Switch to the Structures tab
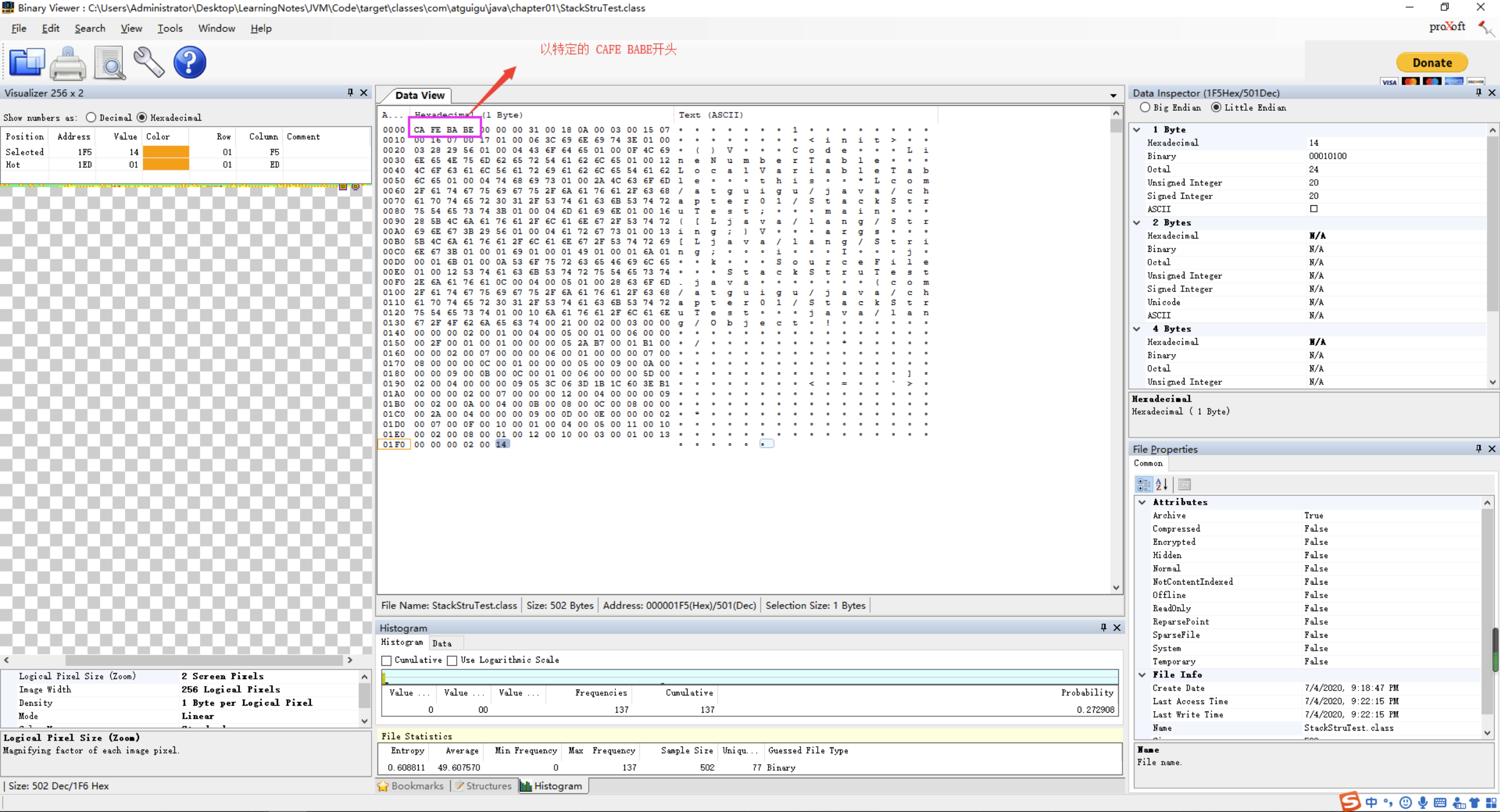 [x=483, y=786]
